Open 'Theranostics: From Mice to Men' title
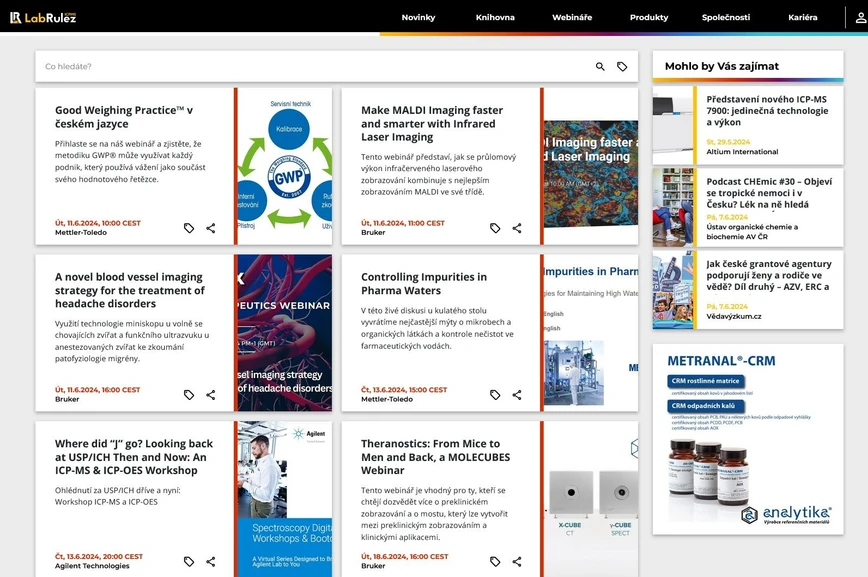The height and width of the screenshot is (577, 868). (436, 457)
